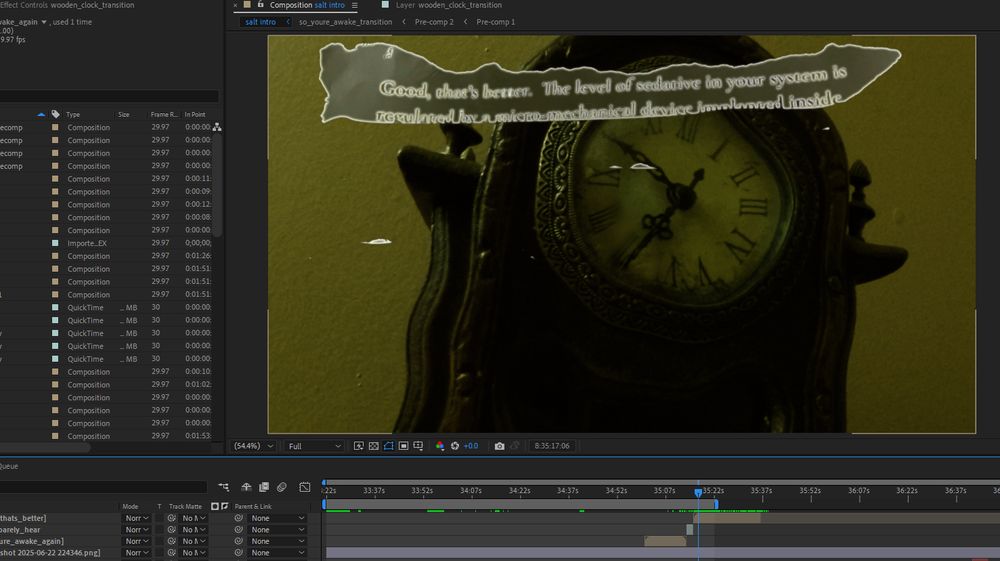
Task: Sort project items by In Point column
Action: coord(195,115)
